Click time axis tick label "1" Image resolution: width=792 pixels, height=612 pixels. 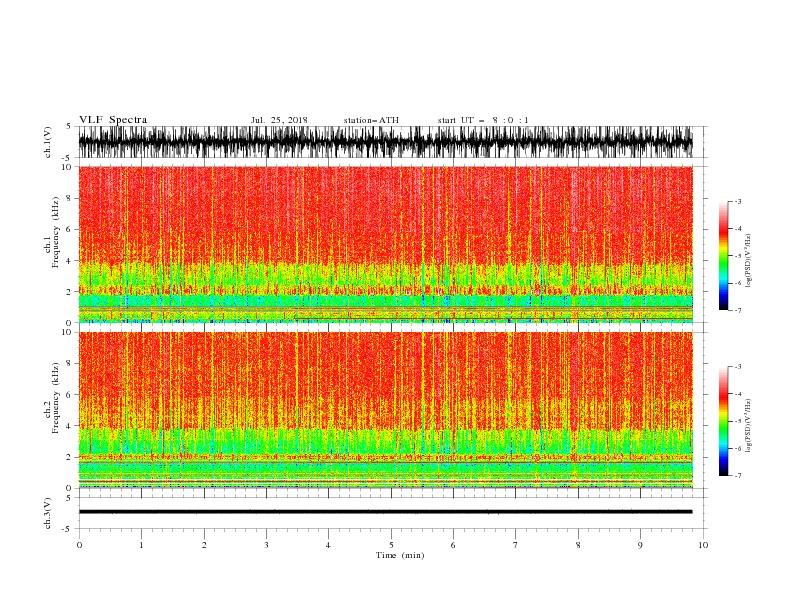141,545
